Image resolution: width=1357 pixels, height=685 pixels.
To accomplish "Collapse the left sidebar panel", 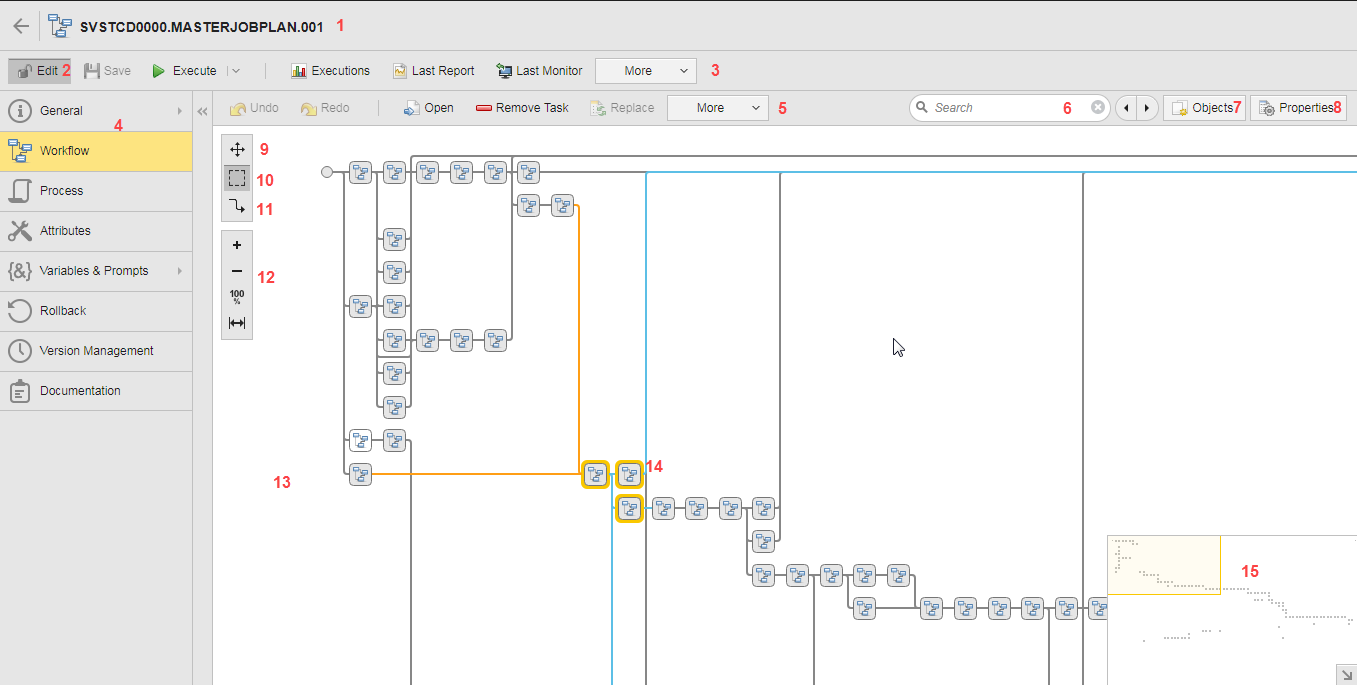I will (x=202, y=111).
